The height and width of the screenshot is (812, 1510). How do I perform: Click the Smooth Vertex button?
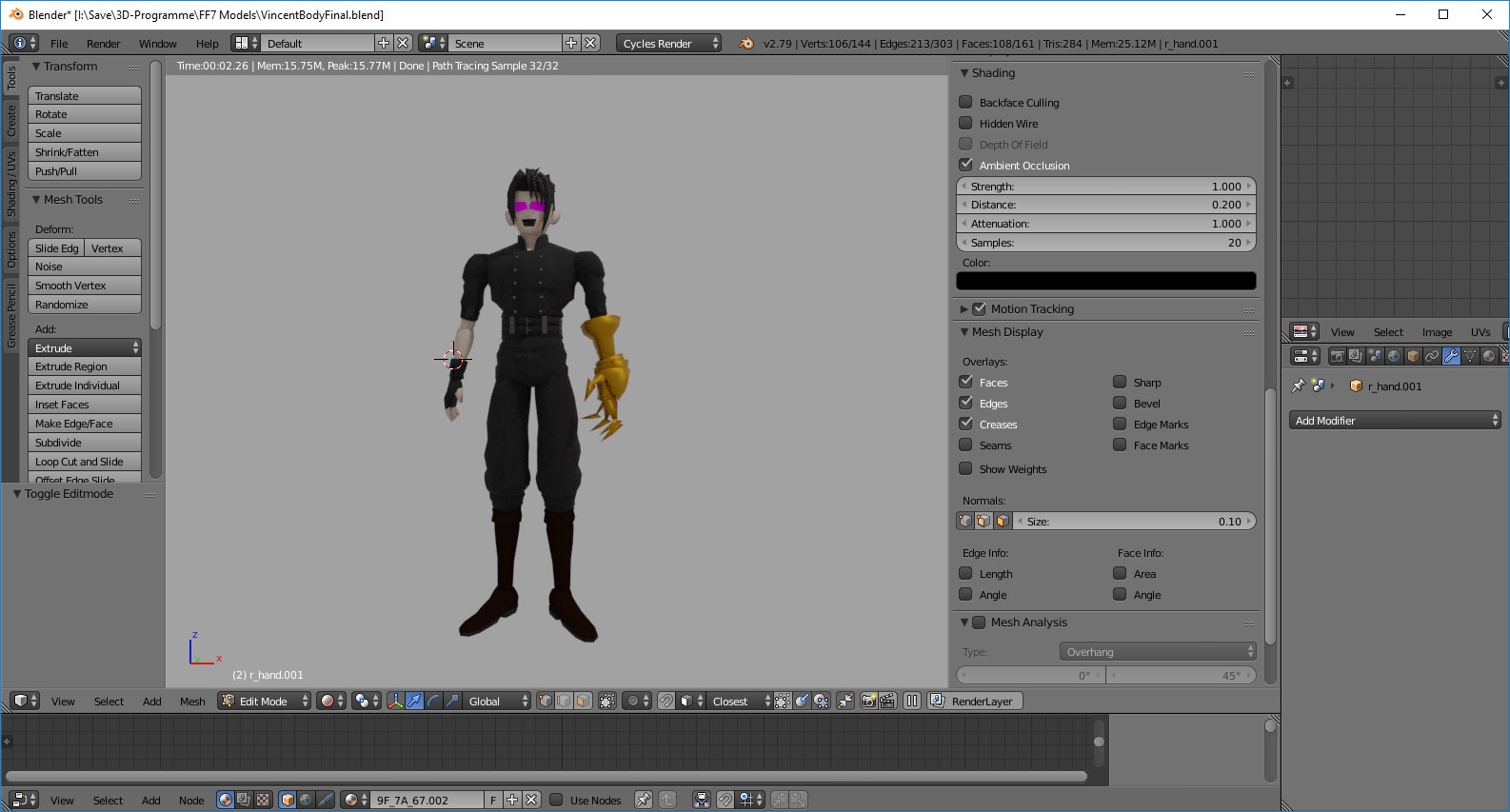coord(85,286)
